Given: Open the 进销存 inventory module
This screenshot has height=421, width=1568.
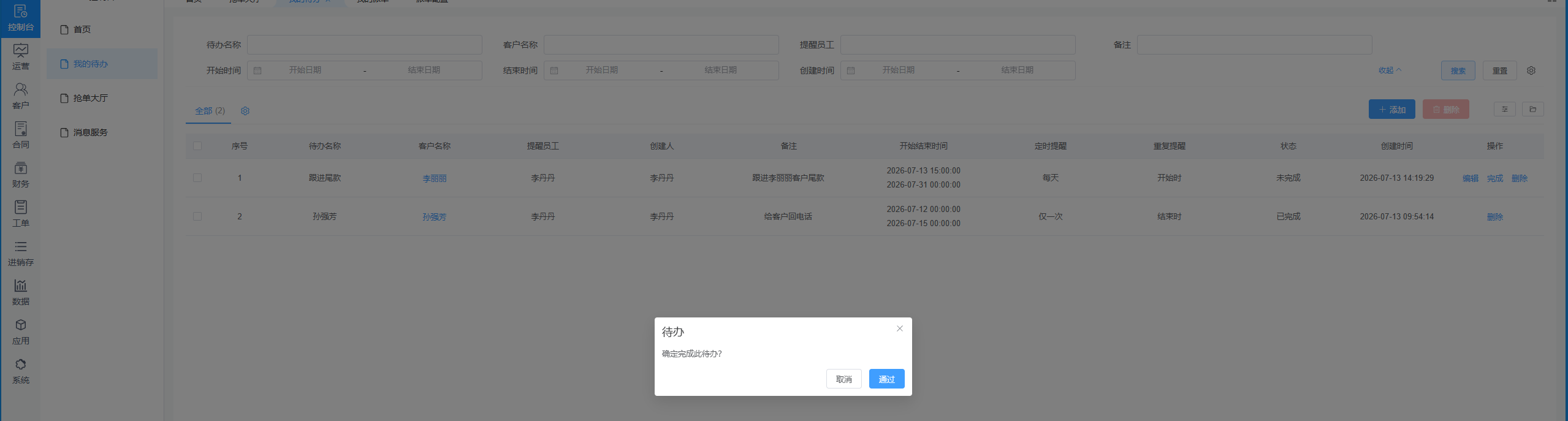Looking at the screenshot, I should point(20,254).
